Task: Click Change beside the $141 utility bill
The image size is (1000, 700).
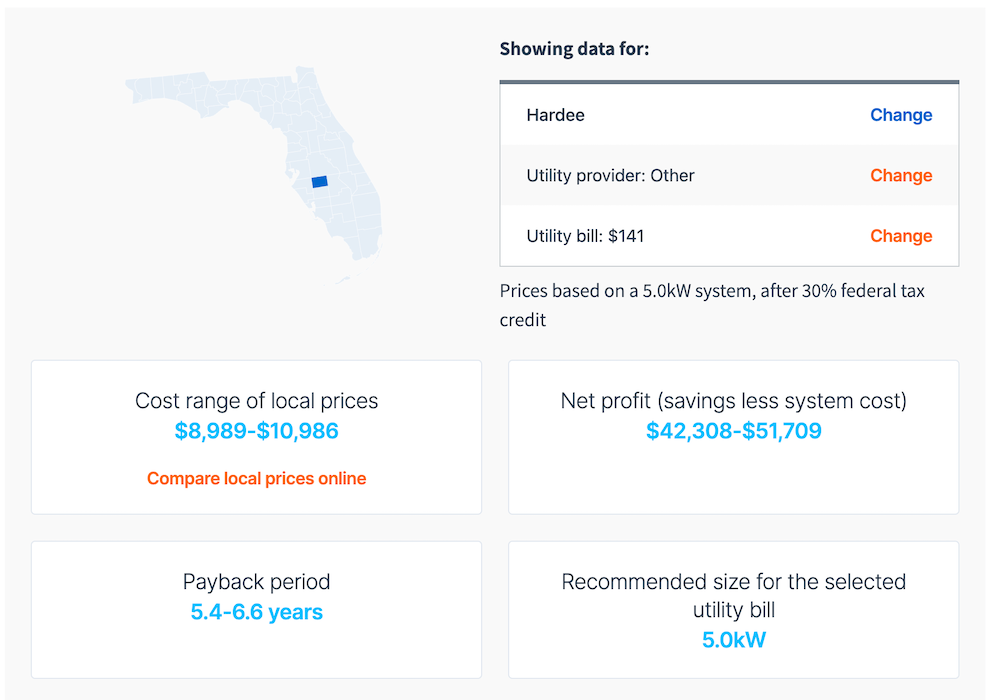Action: [900, 236]
